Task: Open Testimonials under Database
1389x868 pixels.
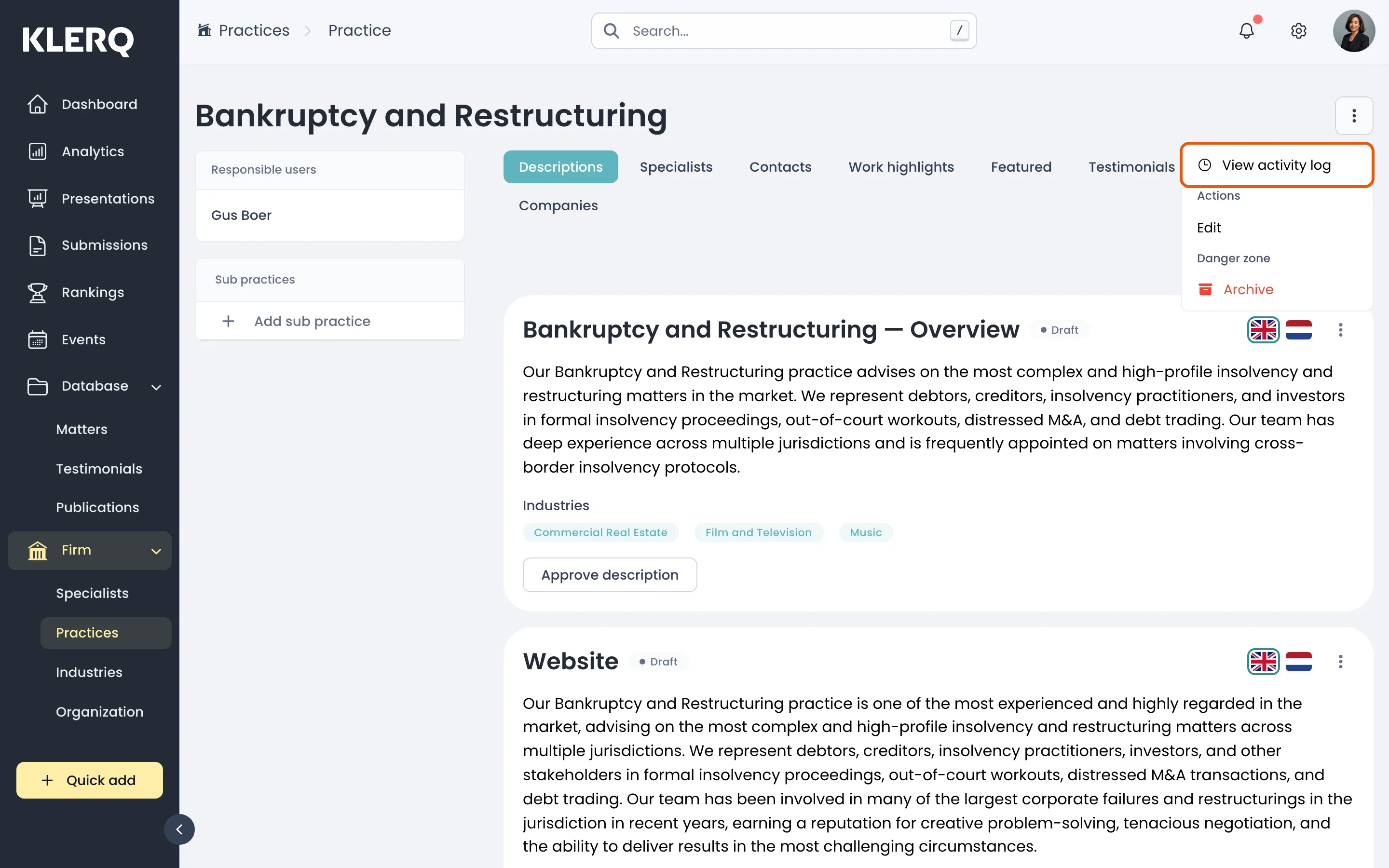Action: [99, 468]
